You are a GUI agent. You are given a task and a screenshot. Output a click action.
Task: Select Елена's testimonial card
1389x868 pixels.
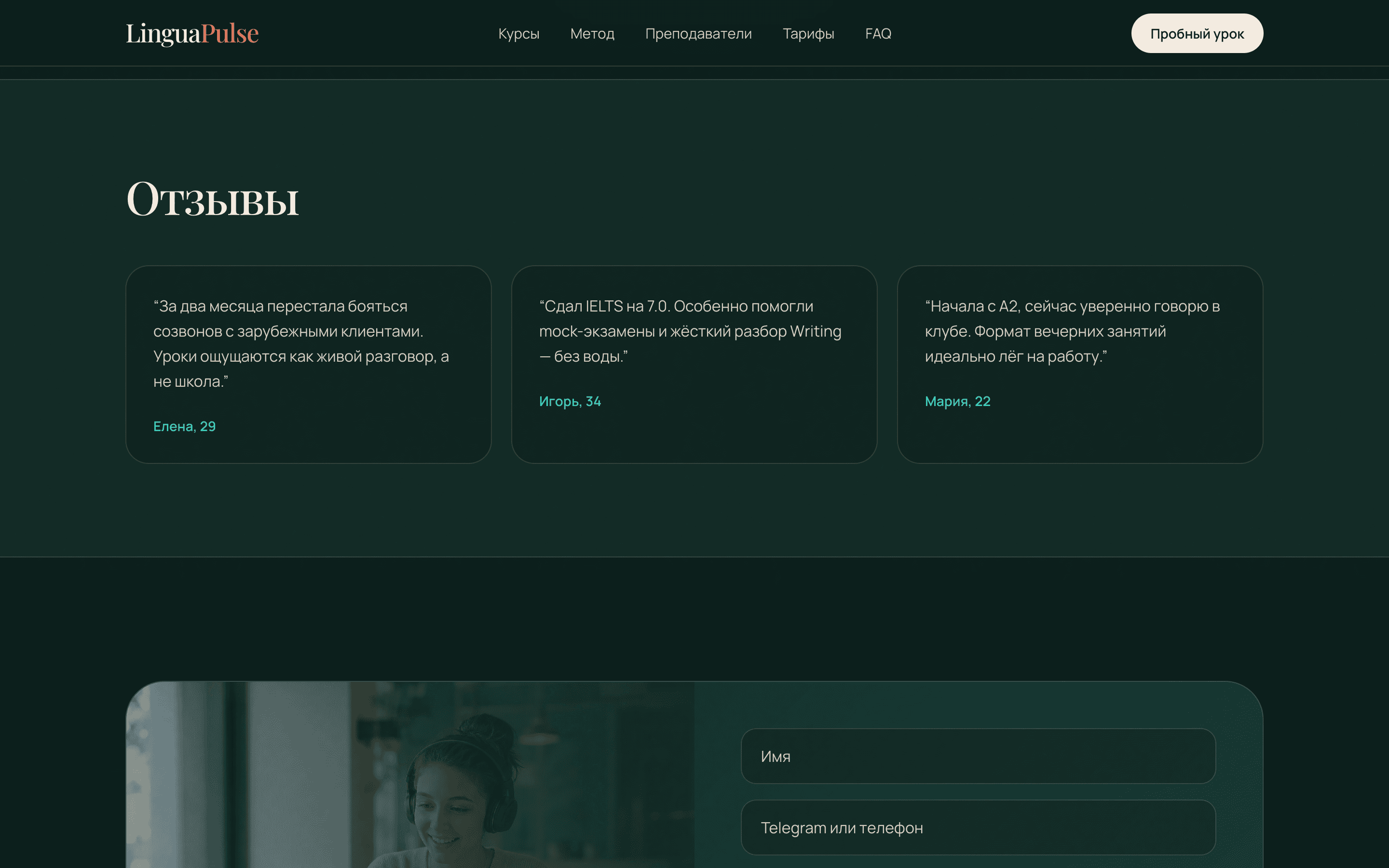point(308,364)
